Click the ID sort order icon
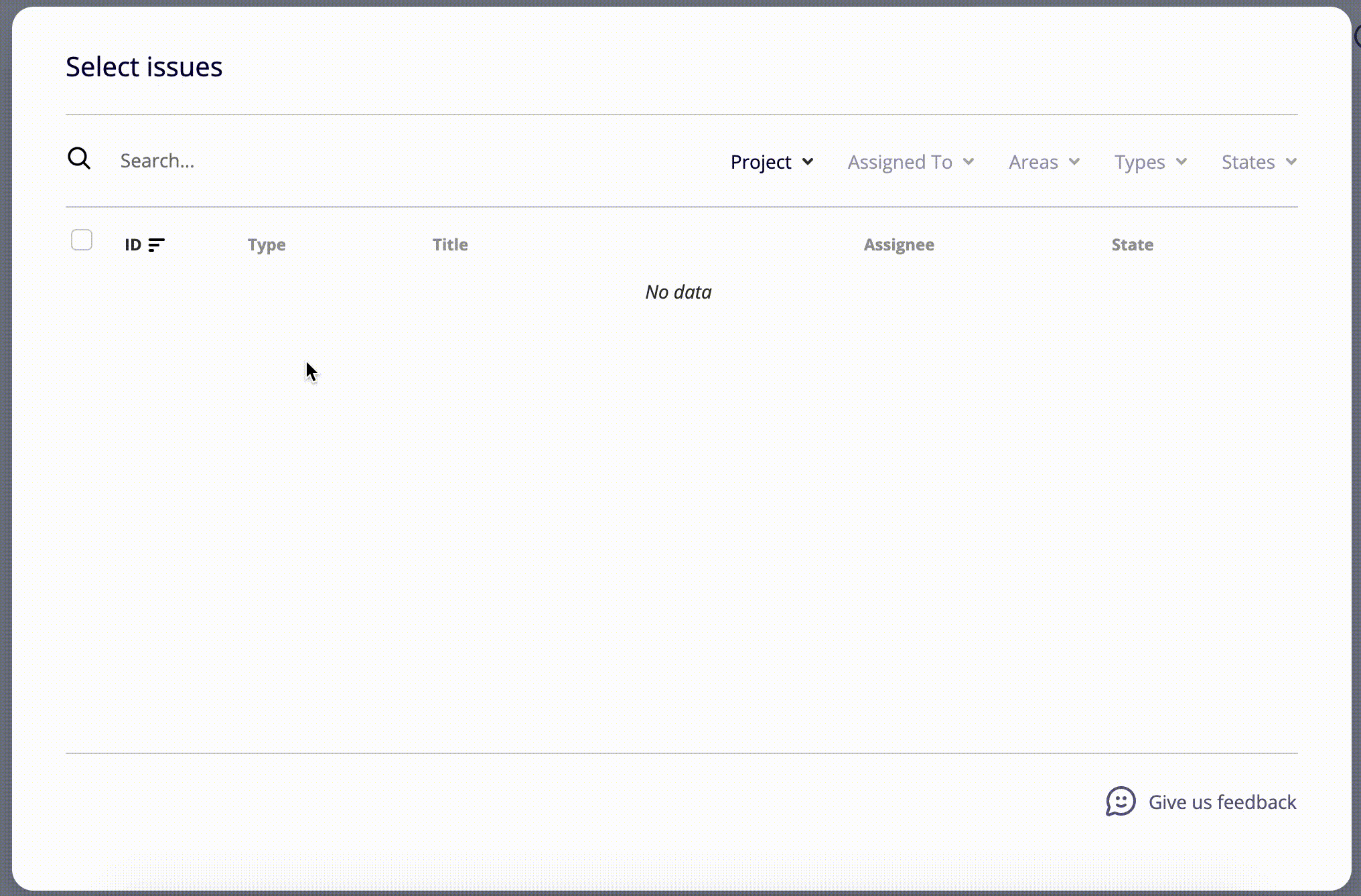 (156, 245)
